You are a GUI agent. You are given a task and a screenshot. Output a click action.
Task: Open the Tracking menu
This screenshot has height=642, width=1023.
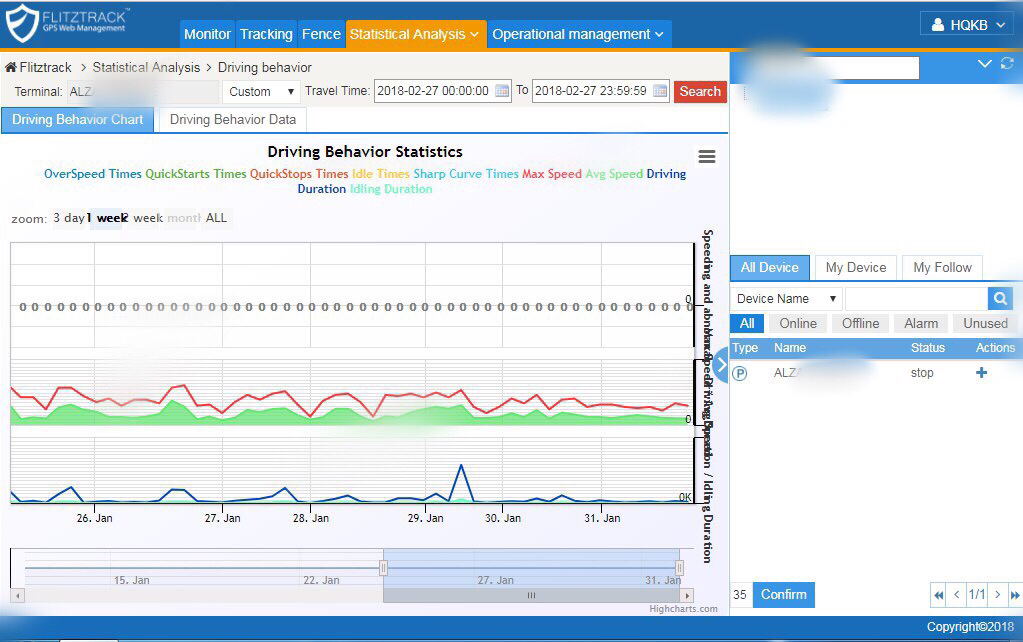coord(266,34)
